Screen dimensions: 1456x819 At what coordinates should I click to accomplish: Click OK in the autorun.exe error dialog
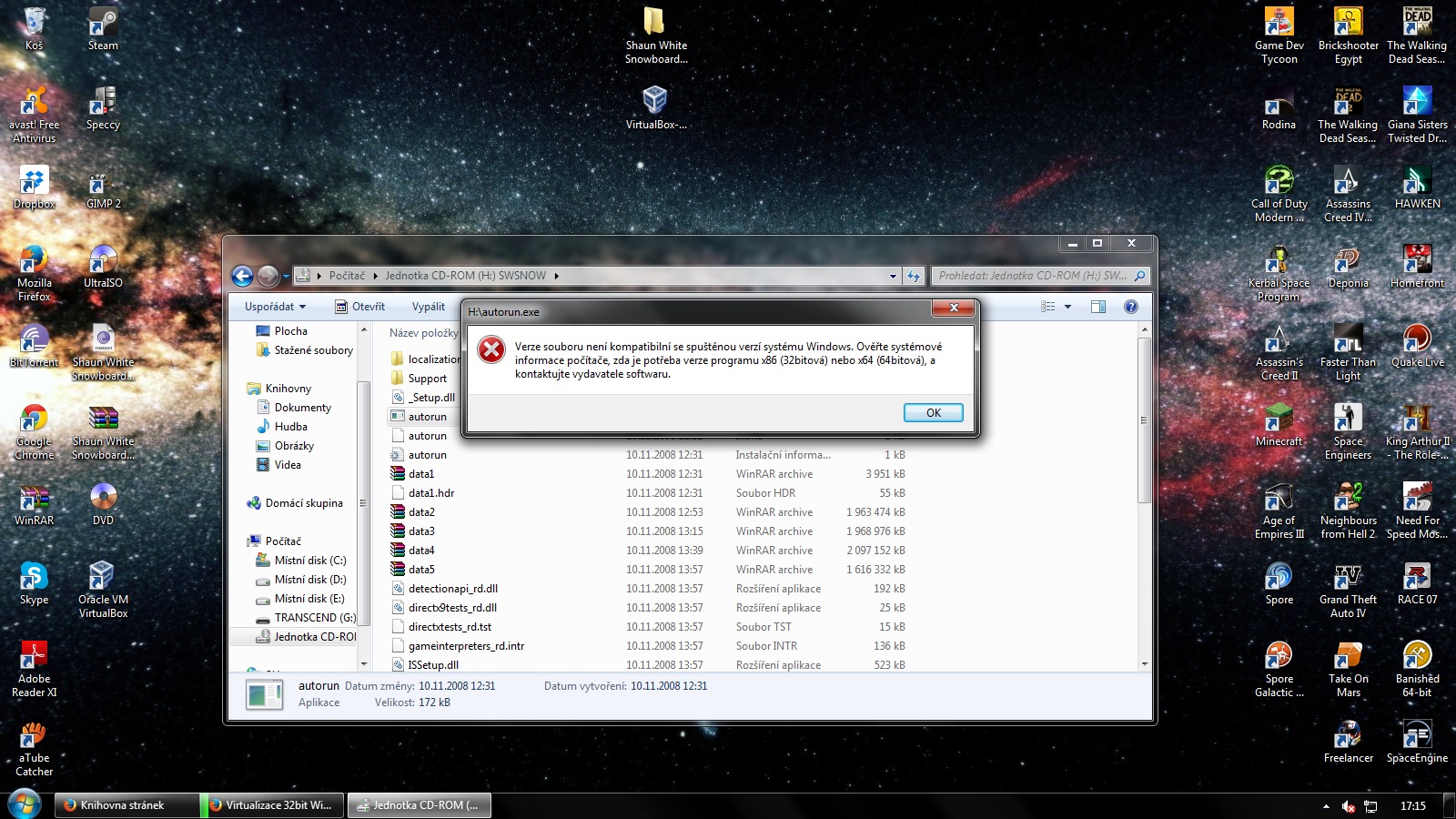pyautogui.click(x=933, y=413)
